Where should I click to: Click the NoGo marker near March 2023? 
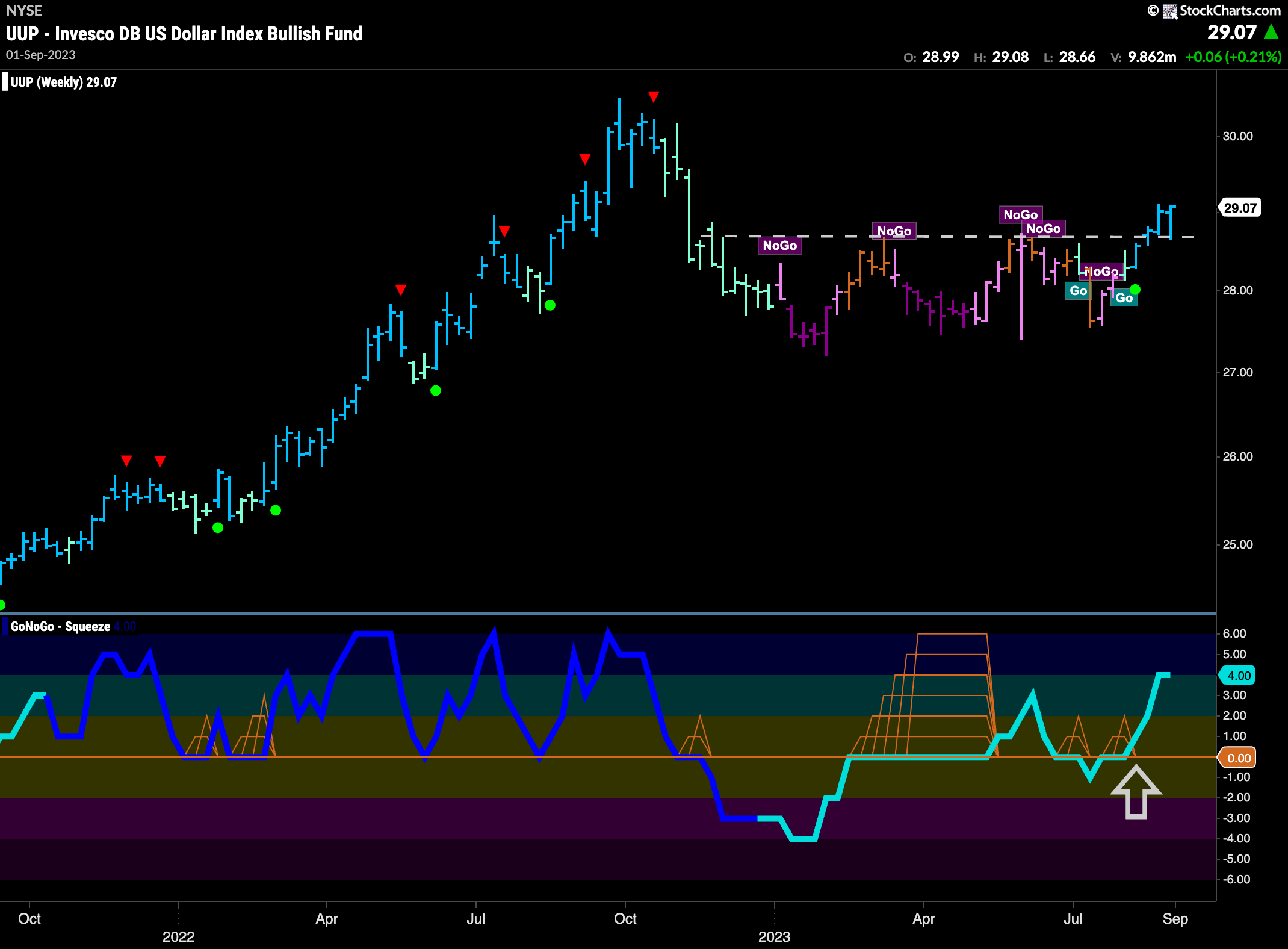pos(894,231)
